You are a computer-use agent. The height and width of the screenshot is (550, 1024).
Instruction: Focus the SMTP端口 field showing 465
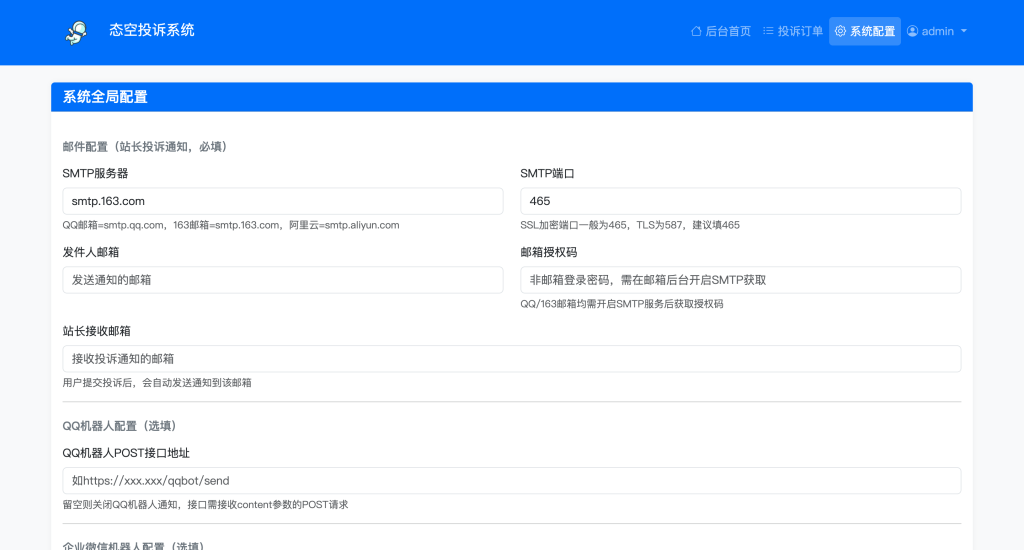(741, 201)
